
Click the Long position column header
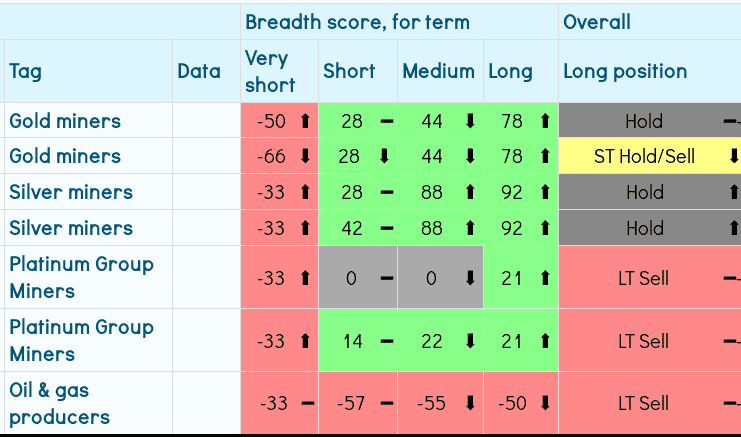pyautogui.click(x=625, y=71)
